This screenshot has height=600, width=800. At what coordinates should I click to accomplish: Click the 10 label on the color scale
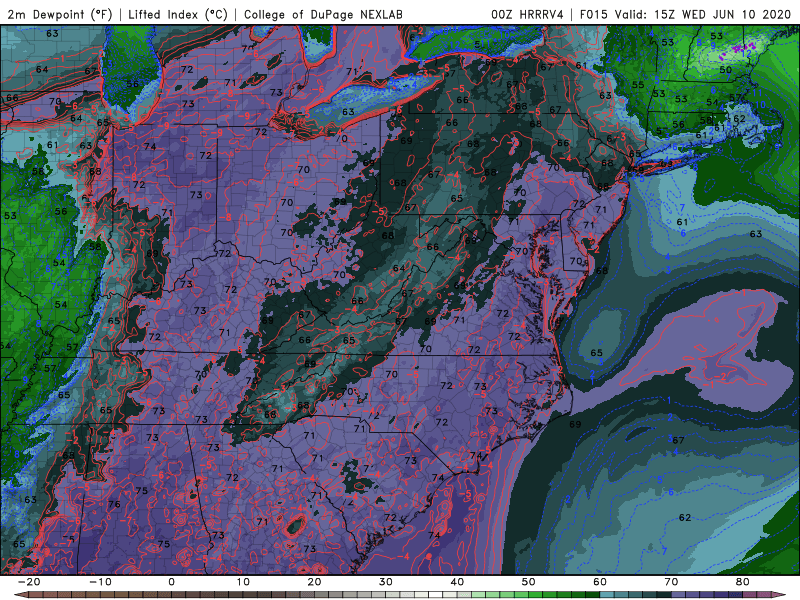(x=243, y=582)
